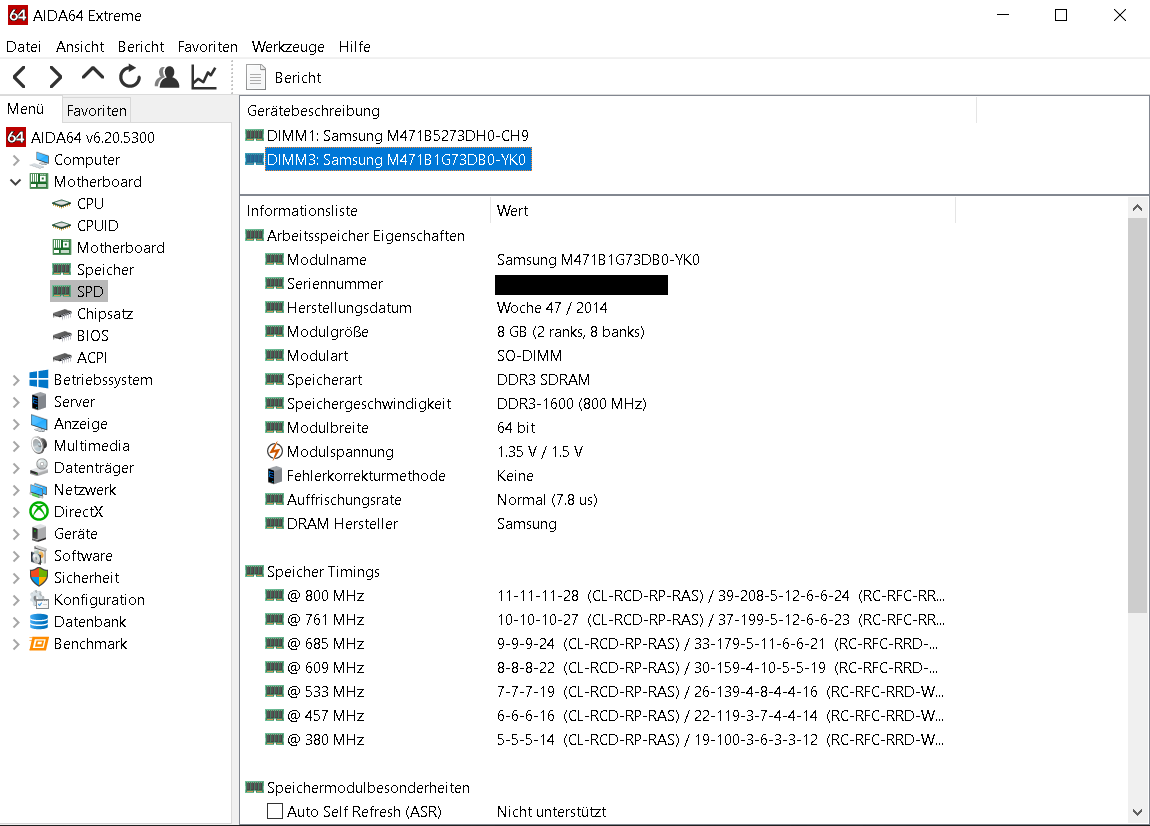Open the Favoriten menu in menu bar
Screen dimensions: 1150x826
click(x=208, y=46)
